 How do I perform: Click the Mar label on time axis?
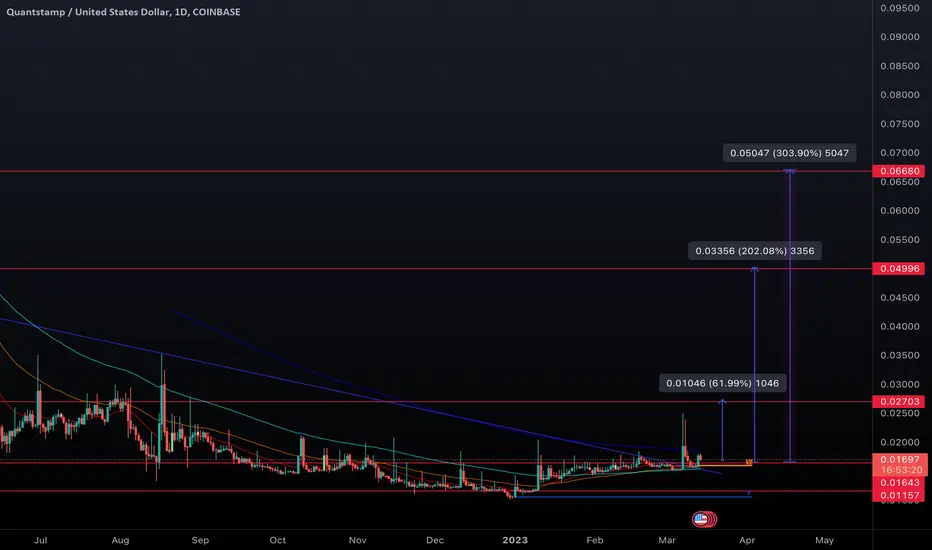(667, 540)
